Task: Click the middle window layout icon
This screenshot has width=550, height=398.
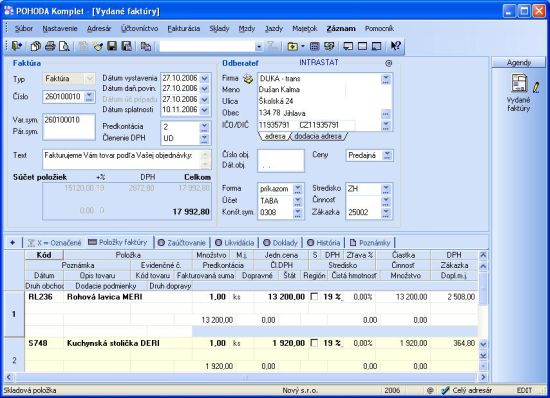Action: [x=362, y=46]
